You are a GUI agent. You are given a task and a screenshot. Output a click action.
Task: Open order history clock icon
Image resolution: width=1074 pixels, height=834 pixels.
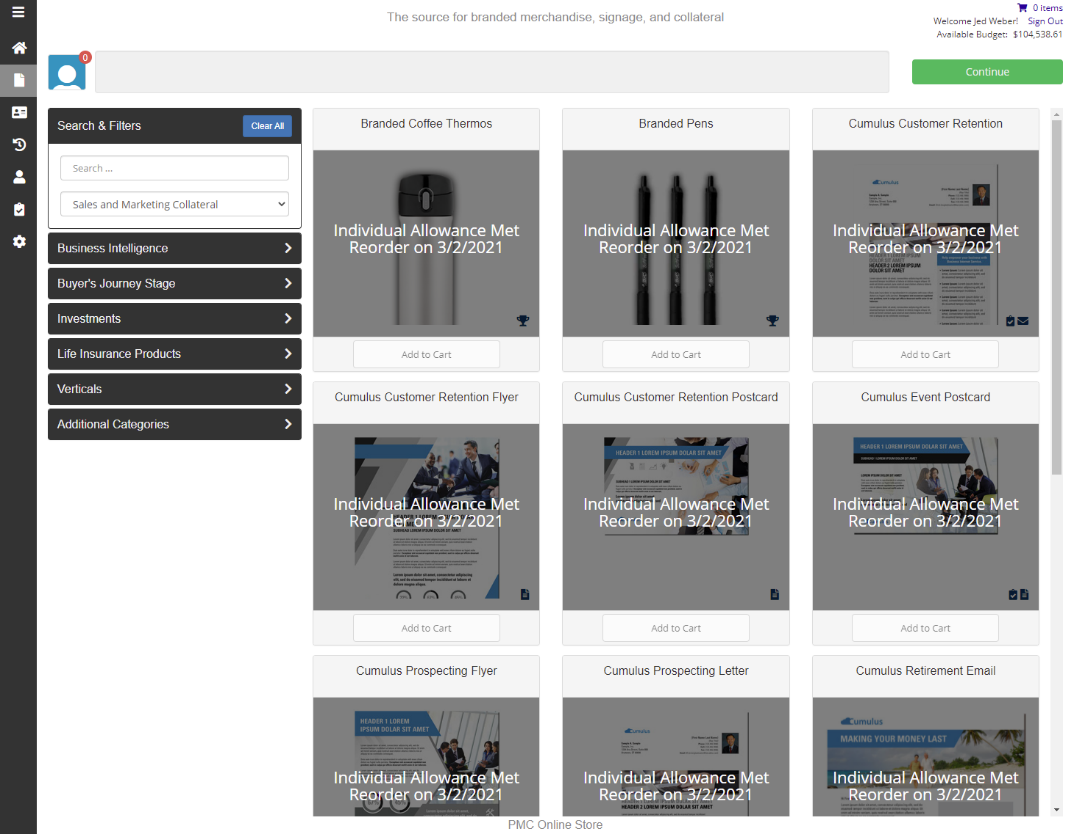(18, 145)
